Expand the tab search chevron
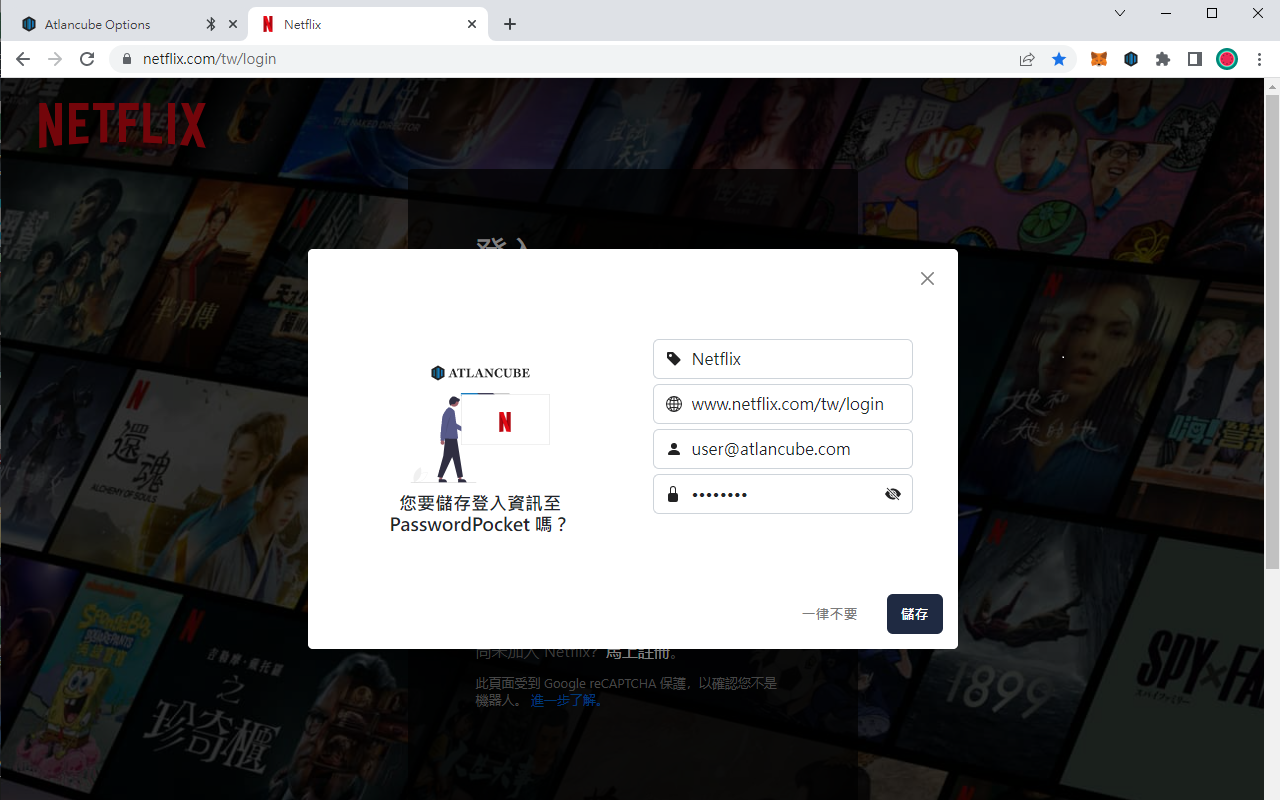Viewport: 1280px width, 800px height. (x=1120, y=13)
